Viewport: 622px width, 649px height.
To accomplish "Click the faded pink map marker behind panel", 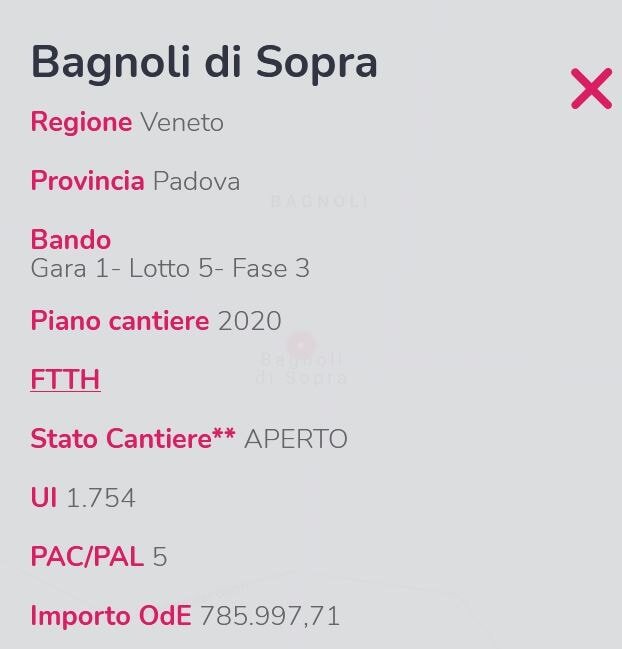I will (x=301, y=344).
